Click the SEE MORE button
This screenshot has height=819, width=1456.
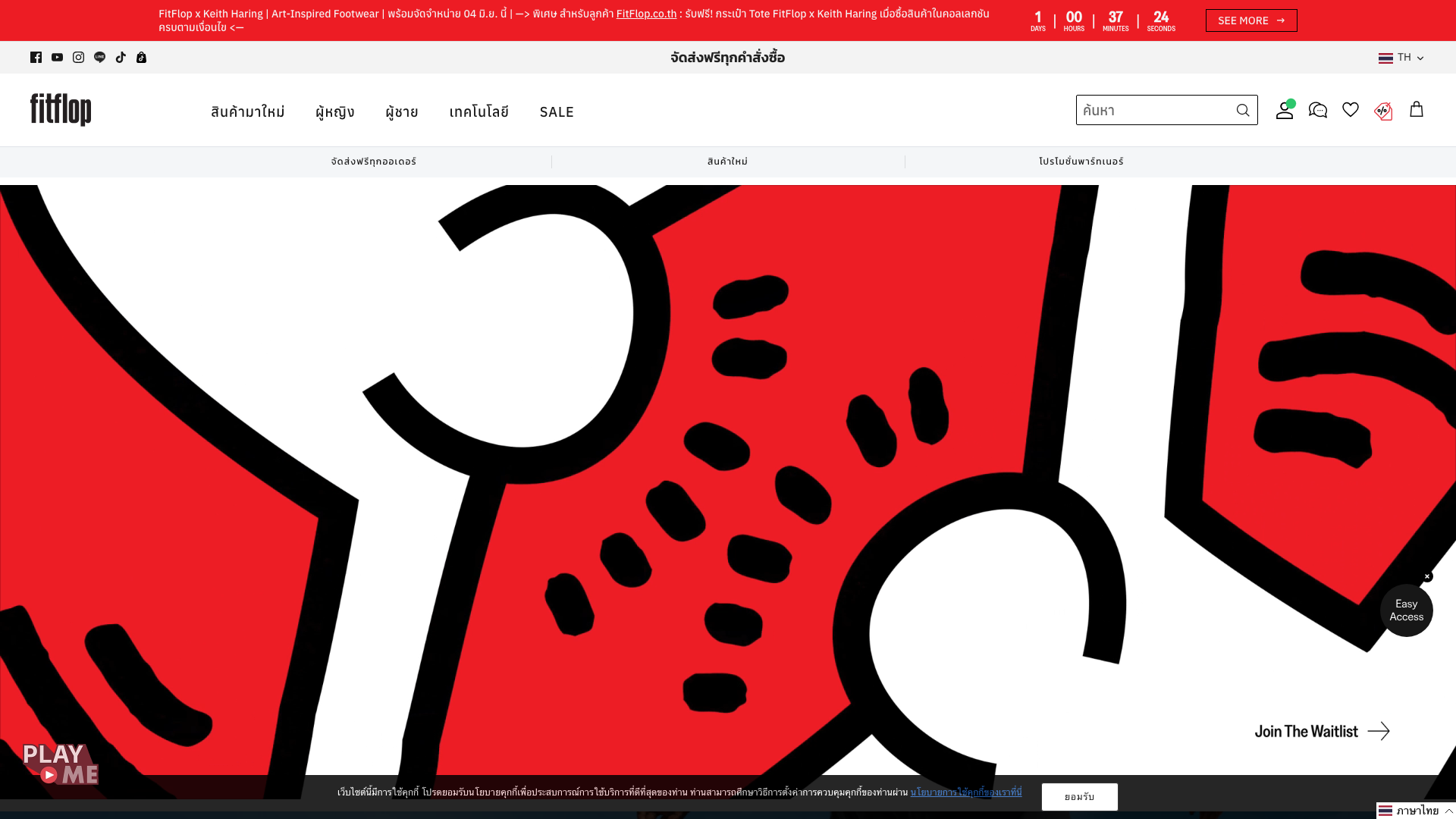1251,20
